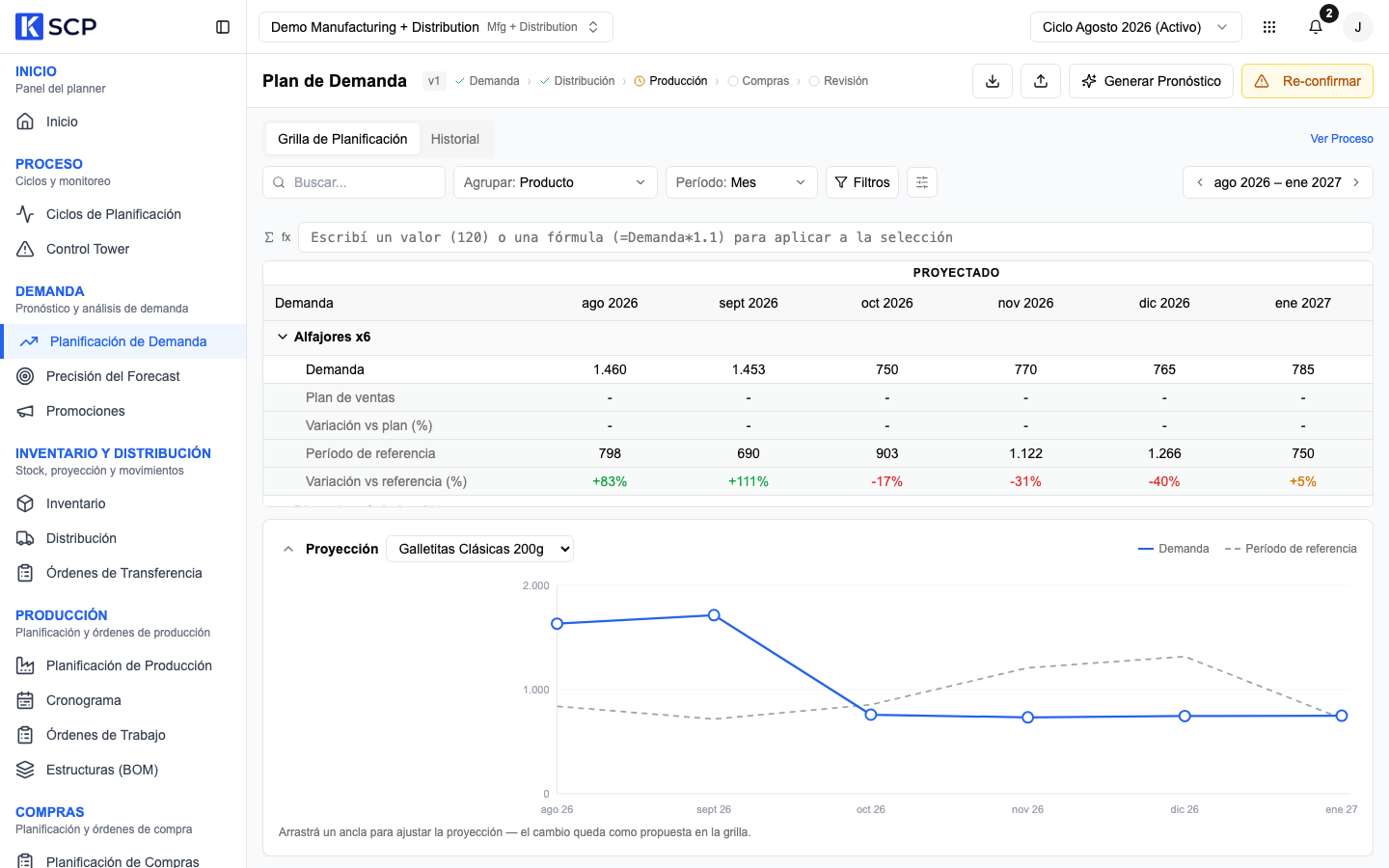This screenshot has height=868, width=1389.
Task: Go to Compras process step
Action: coord(758,81)
